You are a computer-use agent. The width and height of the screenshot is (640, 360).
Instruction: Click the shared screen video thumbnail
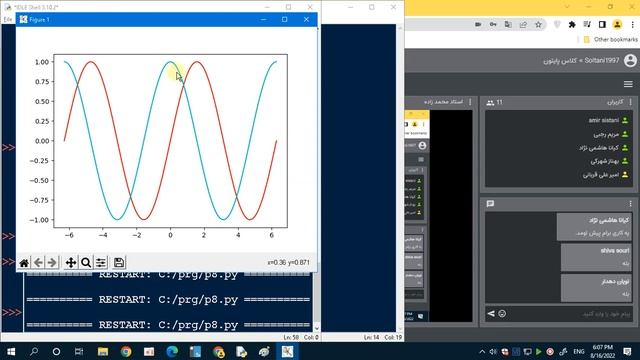click(438, 216)
